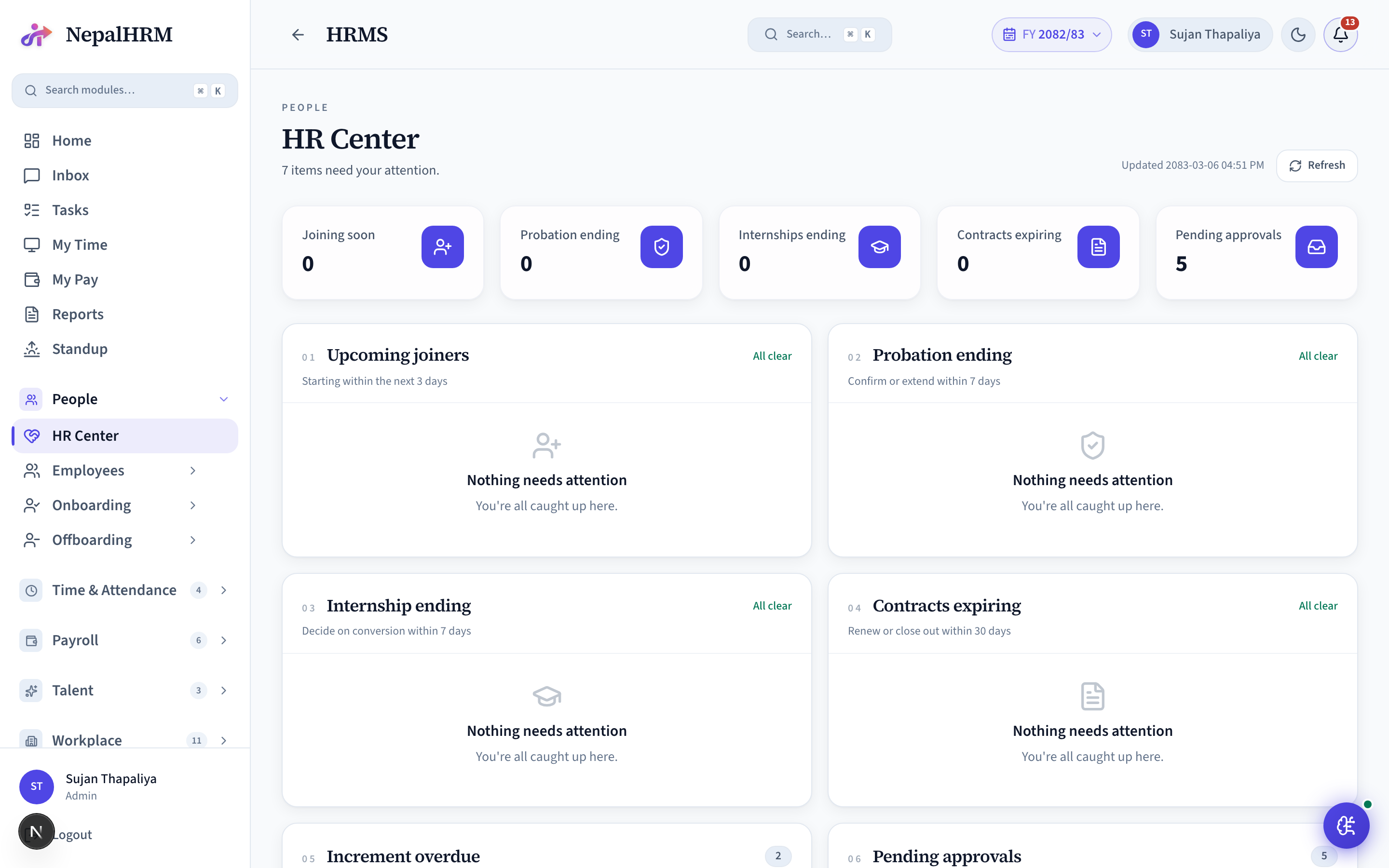Expand the Employees submenu chevron
Screen dimensions: 1389x868
(193, 471)
